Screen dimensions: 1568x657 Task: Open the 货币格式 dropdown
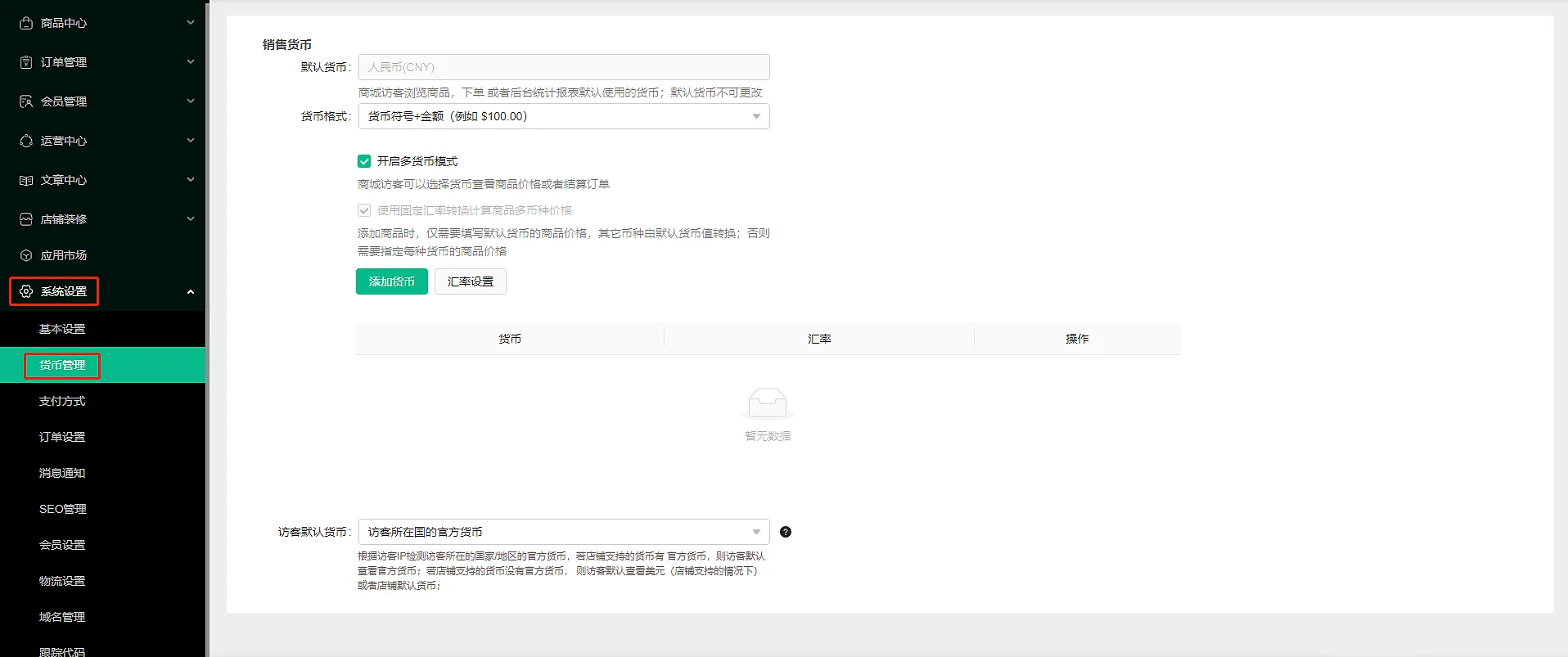coord(563,116)
